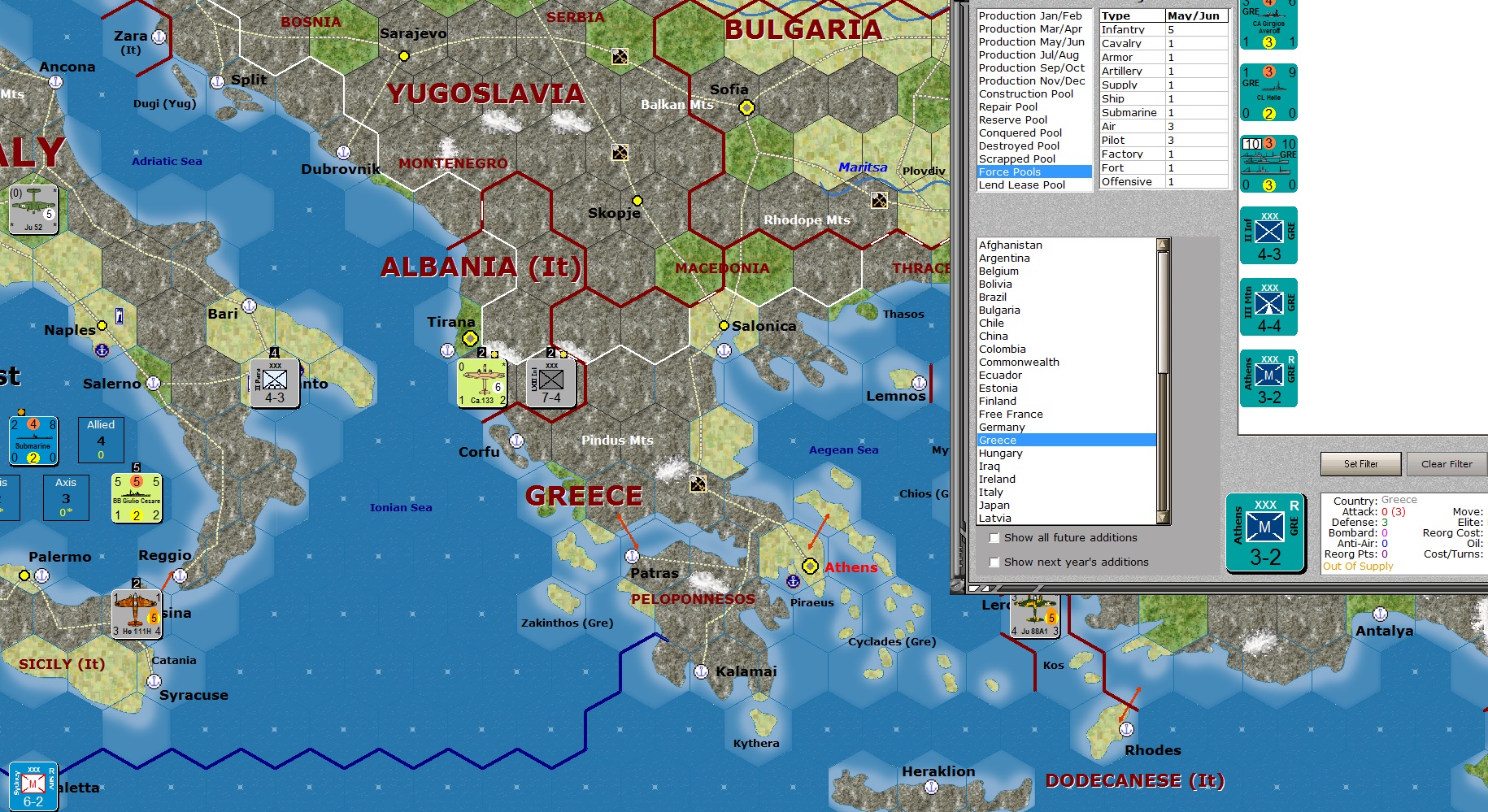Select the Ju 88A1 bomber counter
The image size is (1488, 812).
point(1034,616)
